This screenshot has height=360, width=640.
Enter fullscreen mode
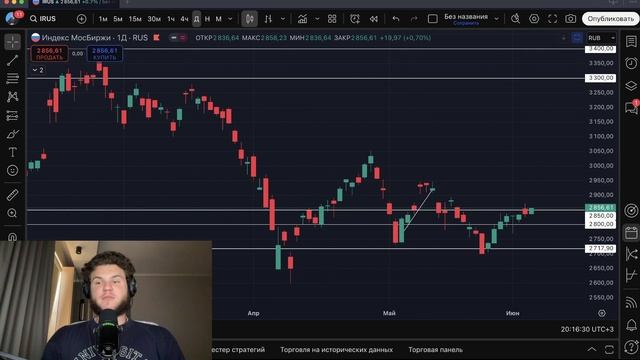click(x=552, y=19)
